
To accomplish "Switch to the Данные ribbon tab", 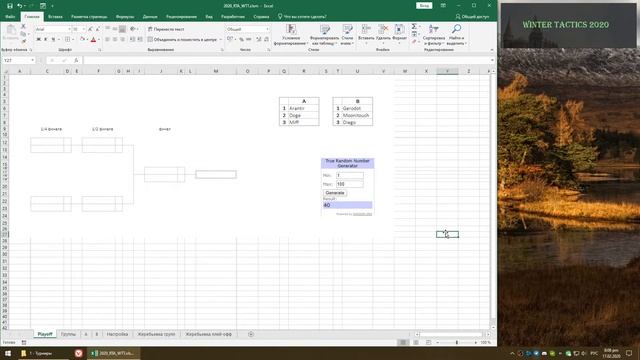I will pos(150,17).
